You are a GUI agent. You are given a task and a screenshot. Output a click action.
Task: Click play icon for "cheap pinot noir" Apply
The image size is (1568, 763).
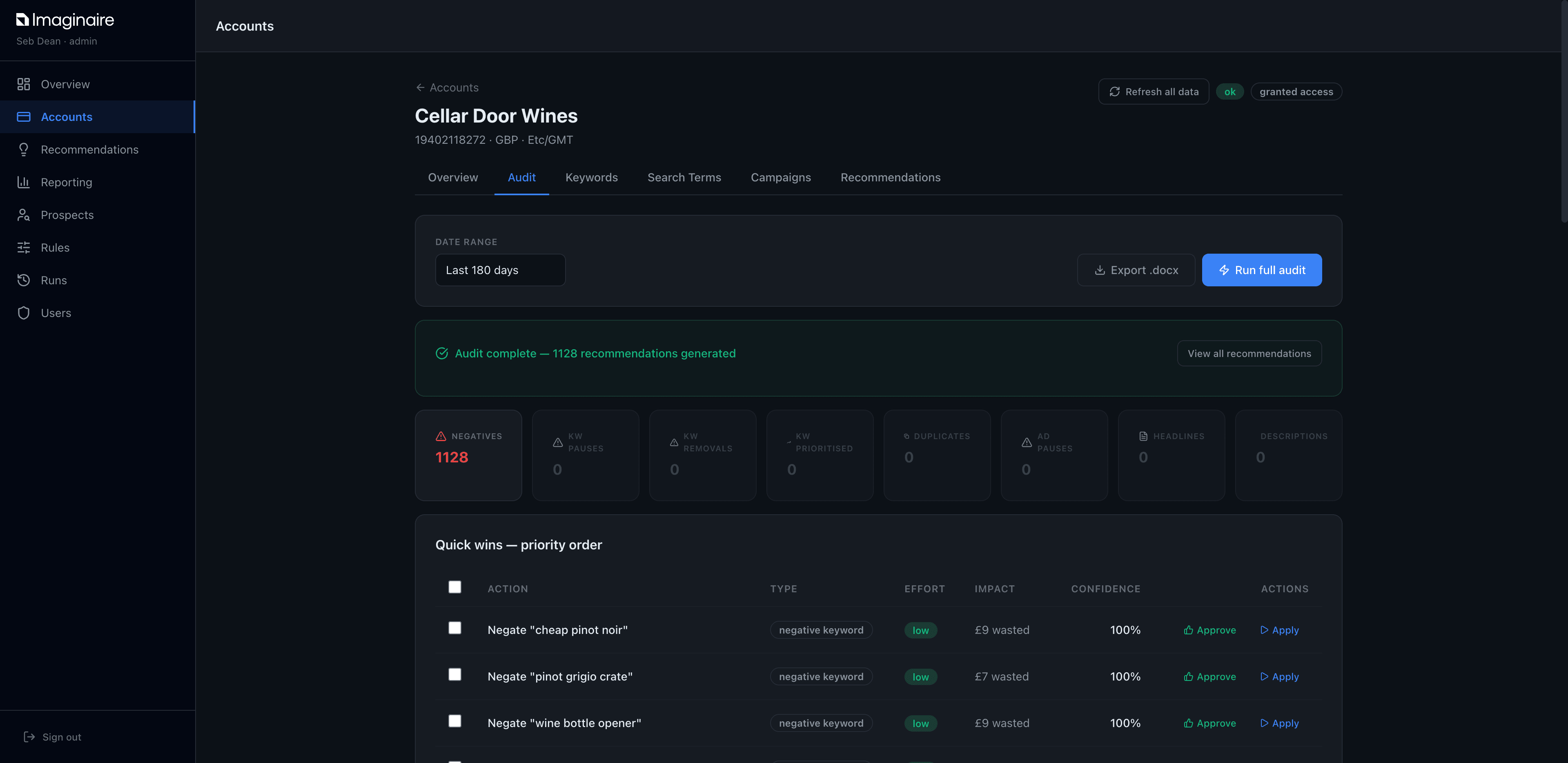coord(1264,630)
